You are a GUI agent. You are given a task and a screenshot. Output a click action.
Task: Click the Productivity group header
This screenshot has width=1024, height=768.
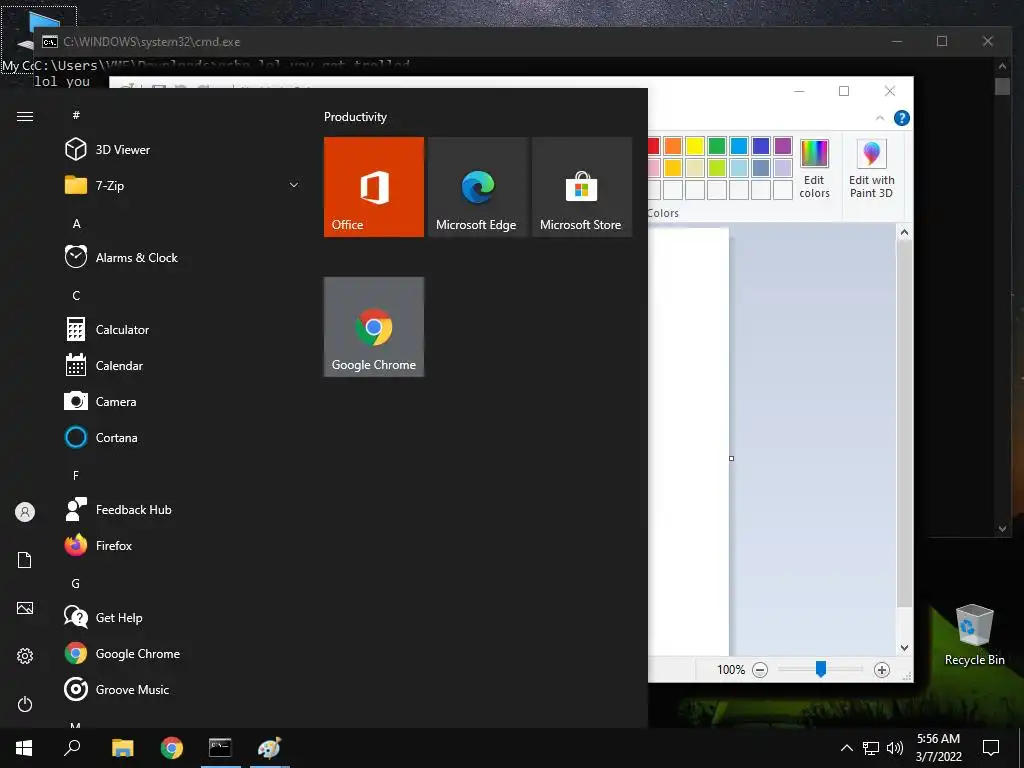click(355, 117)
